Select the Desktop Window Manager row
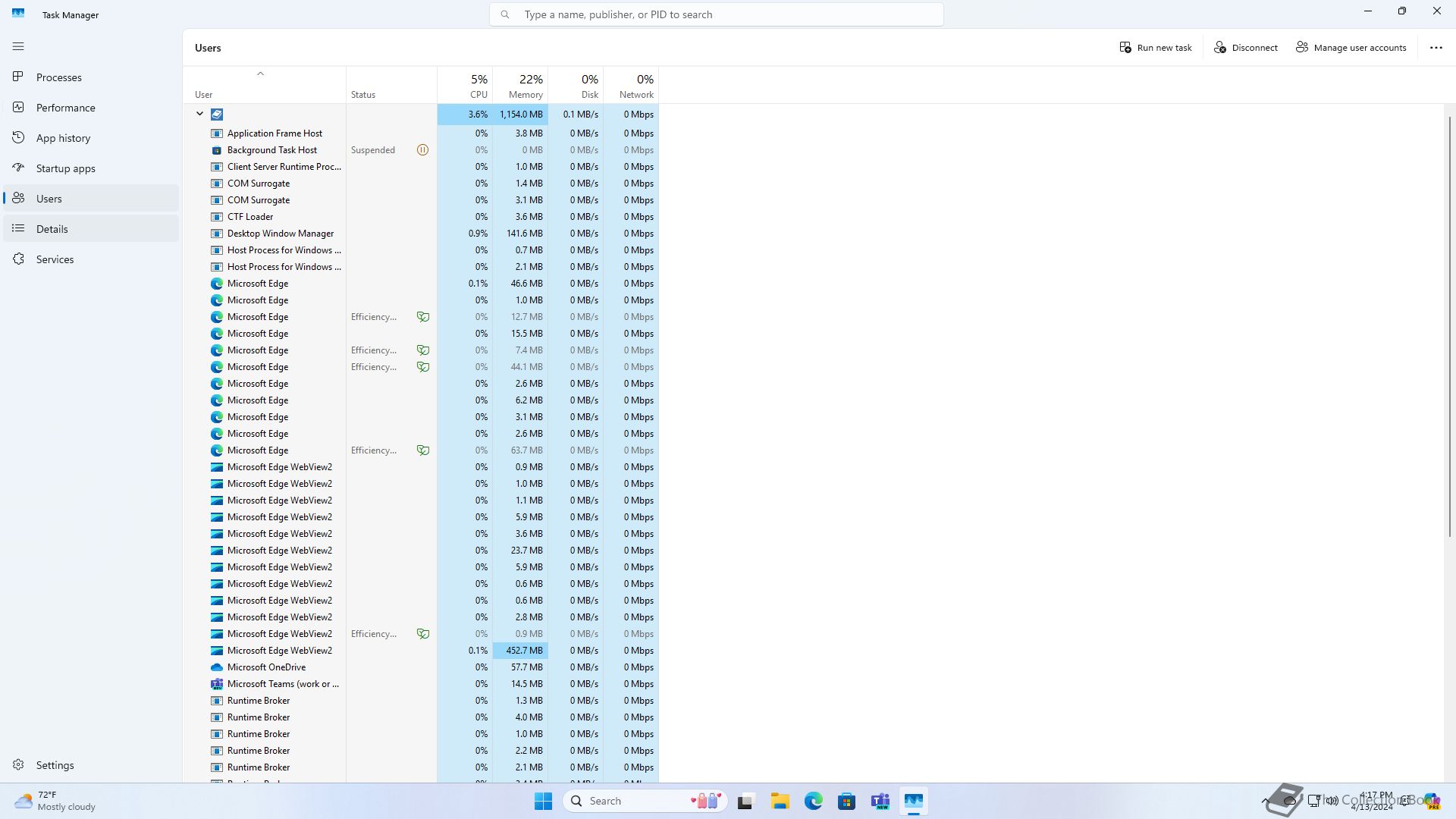This screenshot has width=1456, height=819. [421, 234]
